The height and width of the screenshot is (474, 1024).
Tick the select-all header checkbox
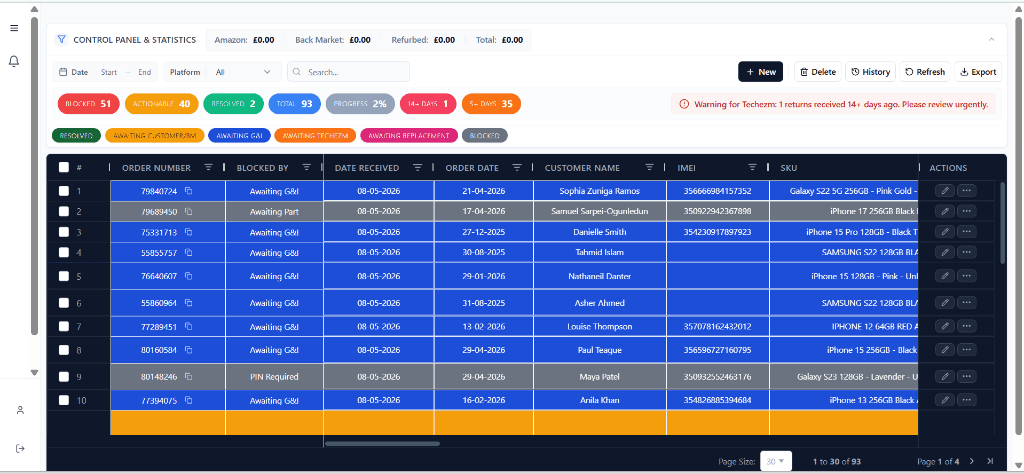point(63,167)
